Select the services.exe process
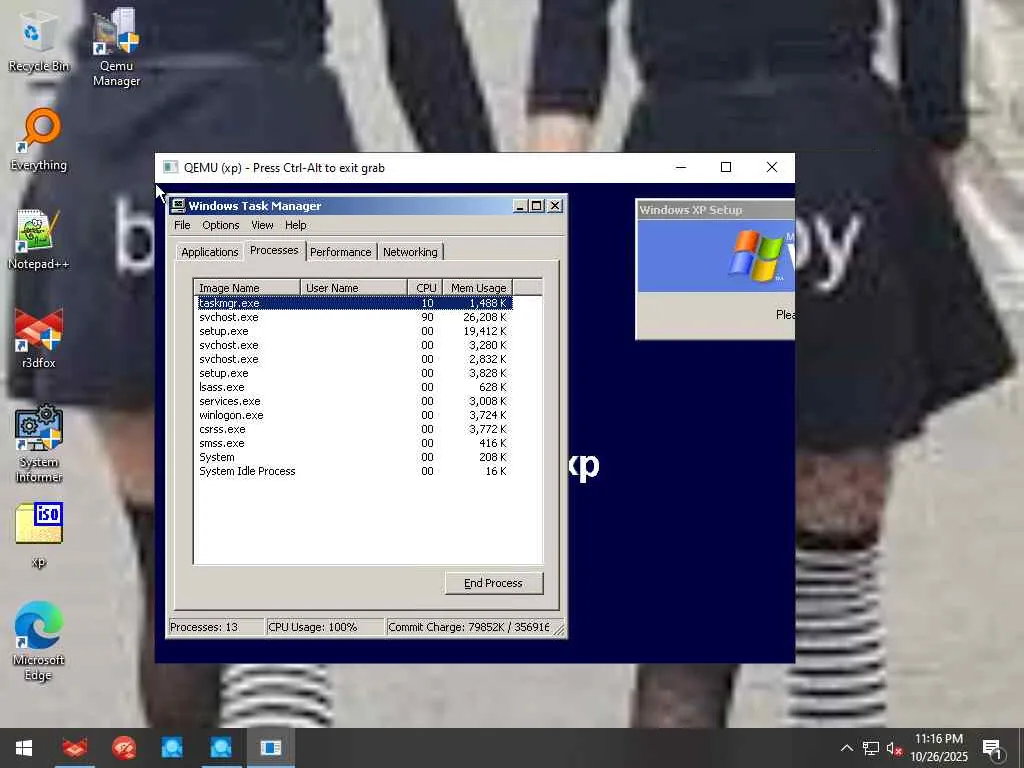 [355, 401]
